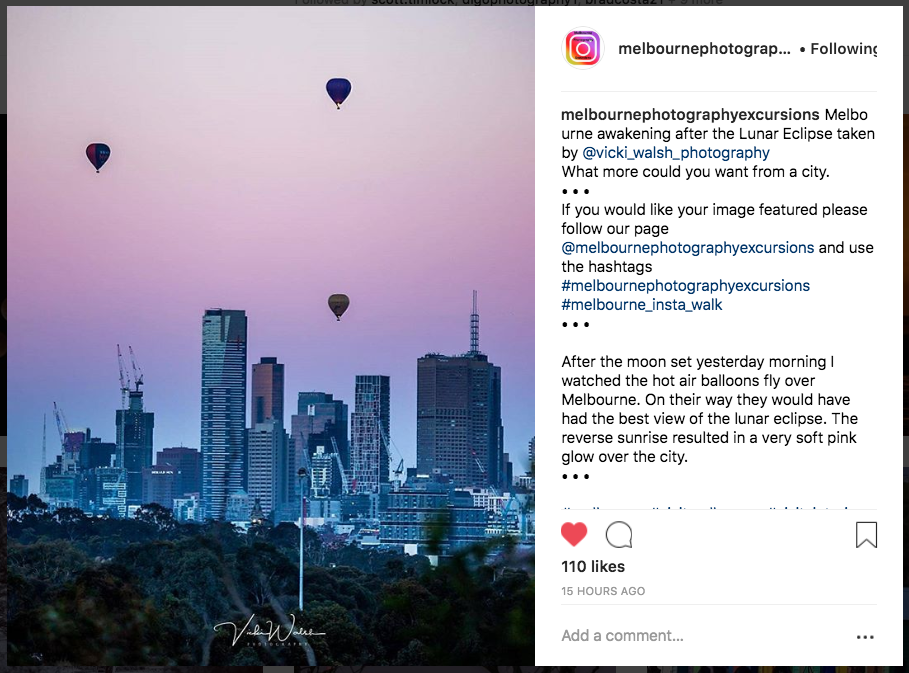Open the three-dot more options menu

click(x=865, y=637)
